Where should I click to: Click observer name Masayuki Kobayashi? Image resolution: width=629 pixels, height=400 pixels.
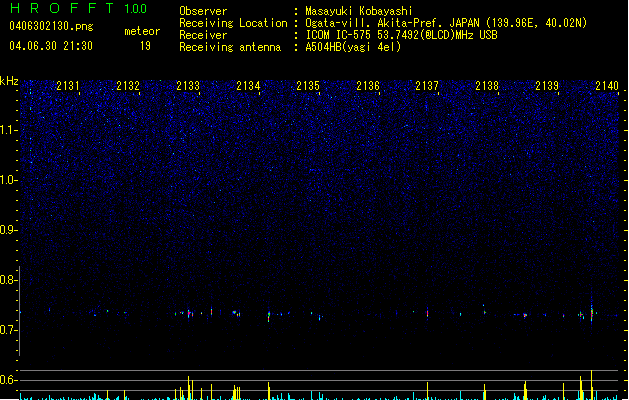359,11
